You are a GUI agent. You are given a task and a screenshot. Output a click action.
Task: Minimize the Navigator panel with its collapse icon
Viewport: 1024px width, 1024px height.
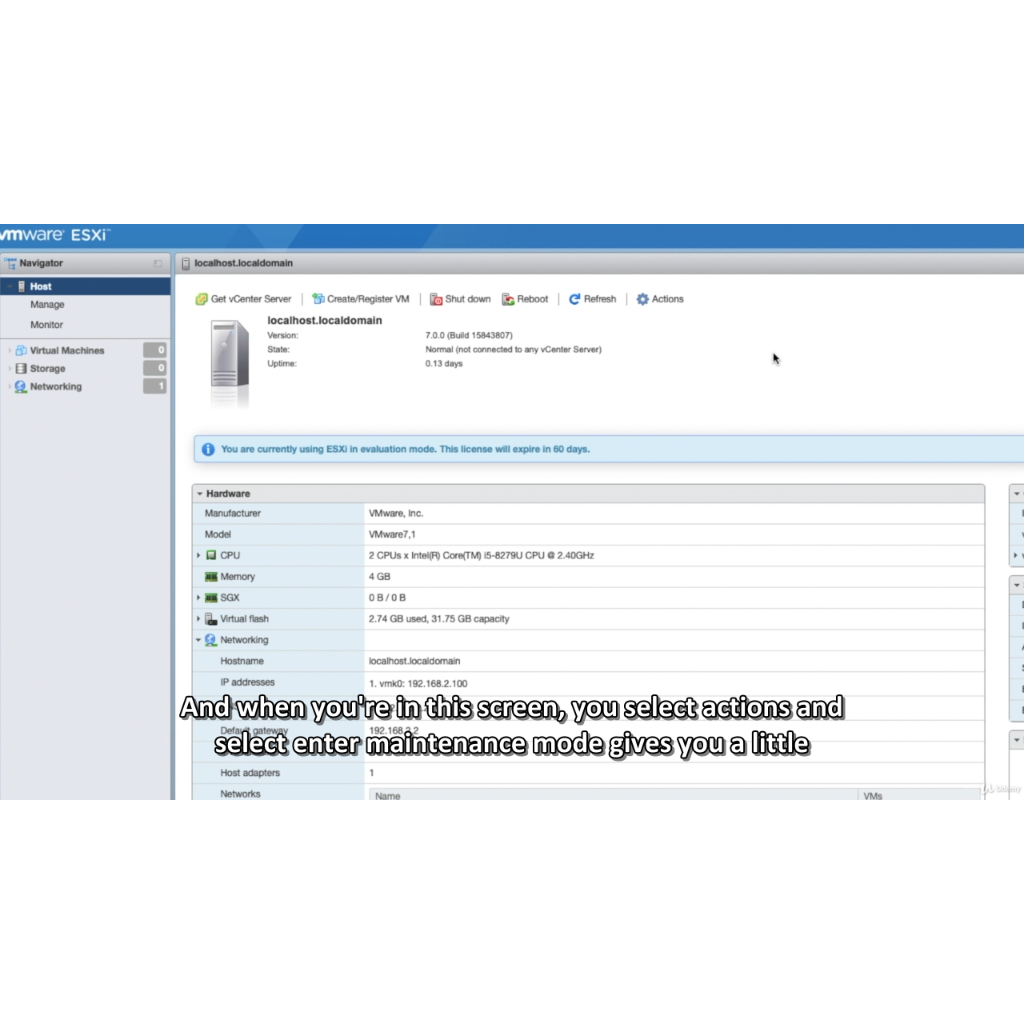pyautogui.click(x=157, y=263)
